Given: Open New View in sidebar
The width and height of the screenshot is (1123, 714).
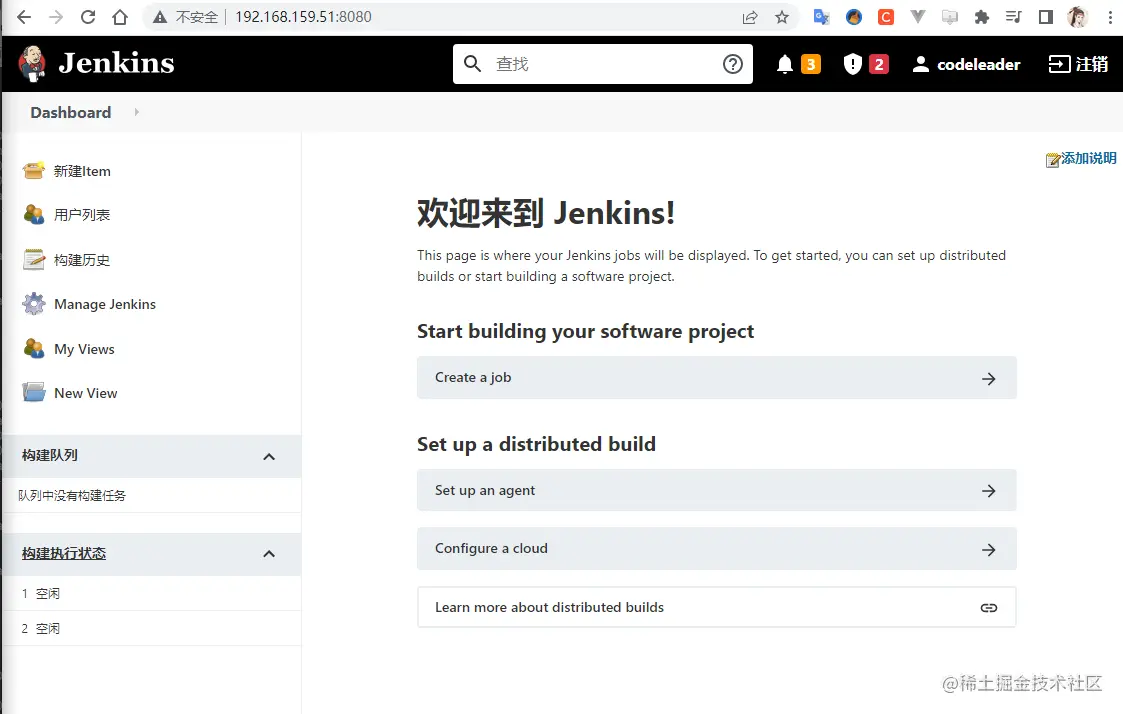Looking at the screenshot, I should coord(85,393).
